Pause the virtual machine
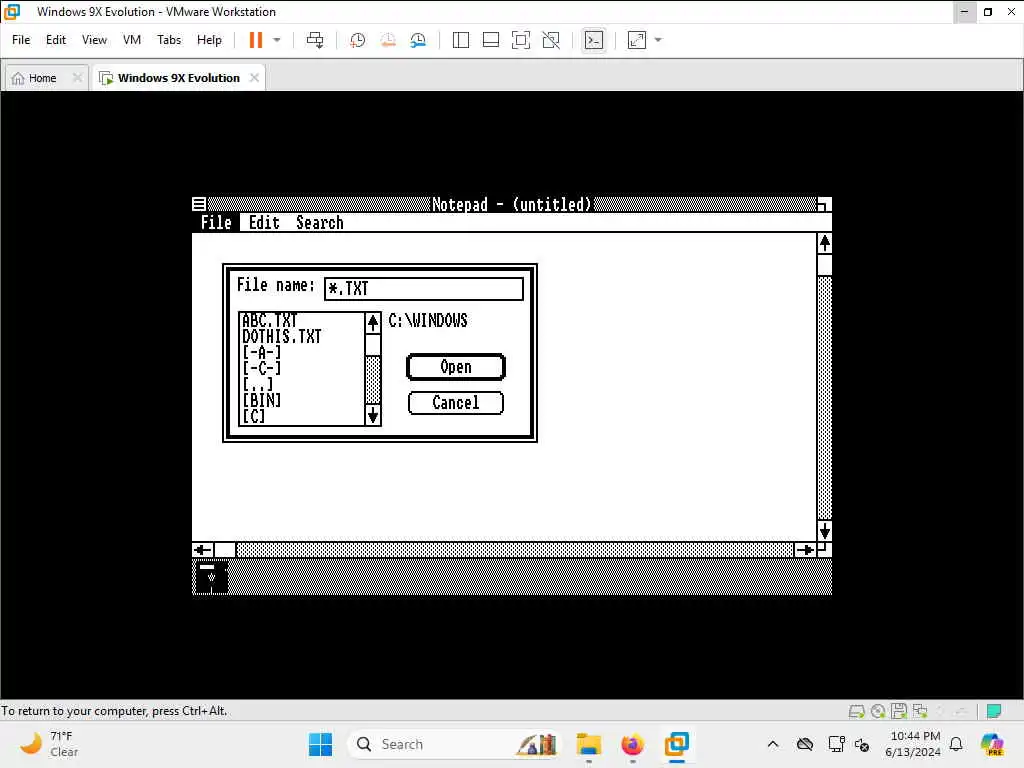The height and width of the screenshot is (768, 1024). (x=255, y=40)
